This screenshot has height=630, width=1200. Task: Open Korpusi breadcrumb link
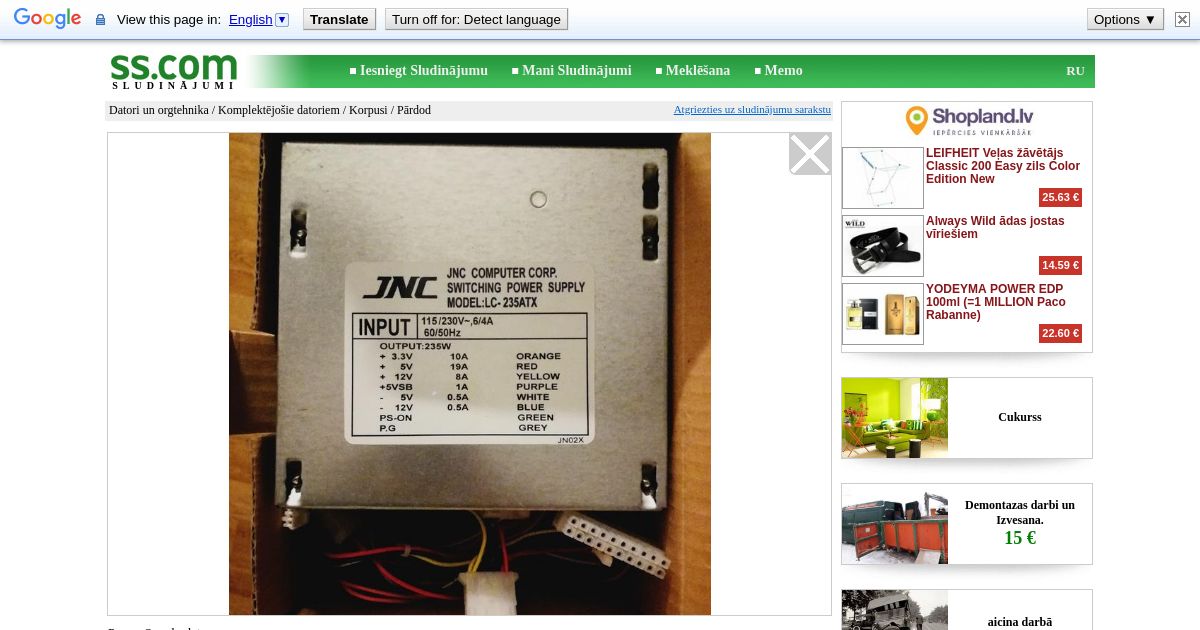(368, 110)
